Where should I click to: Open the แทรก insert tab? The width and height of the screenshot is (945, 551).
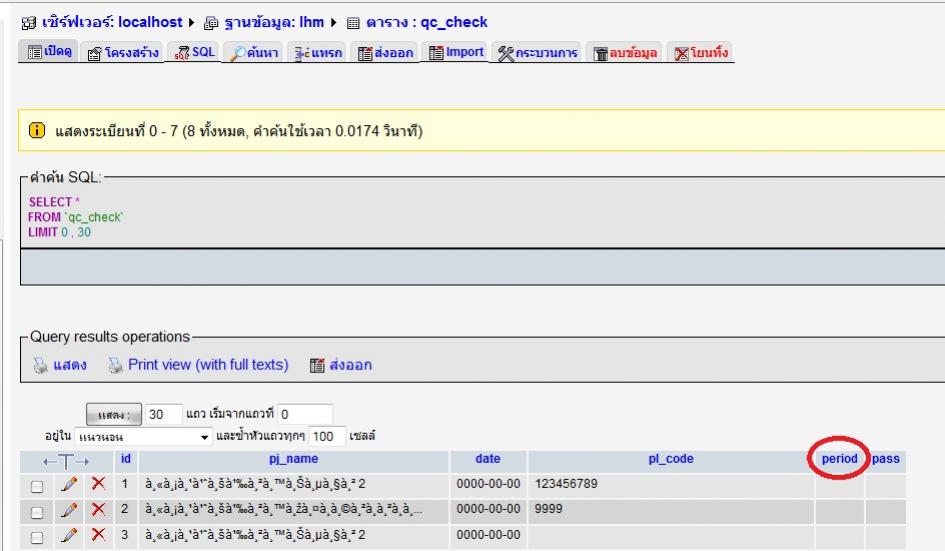tap(318, 52)
